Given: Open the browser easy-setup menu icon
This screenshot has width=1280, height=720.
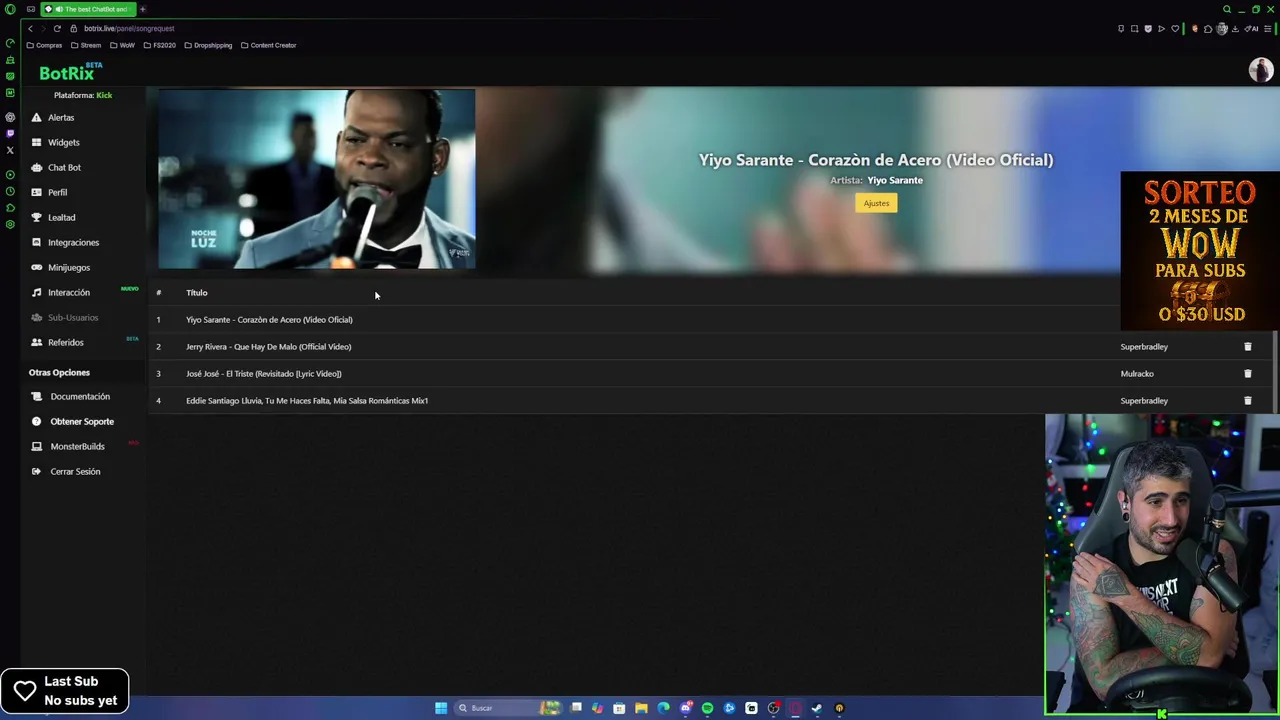Looking at the screenshot, I should click(1267, 28).
